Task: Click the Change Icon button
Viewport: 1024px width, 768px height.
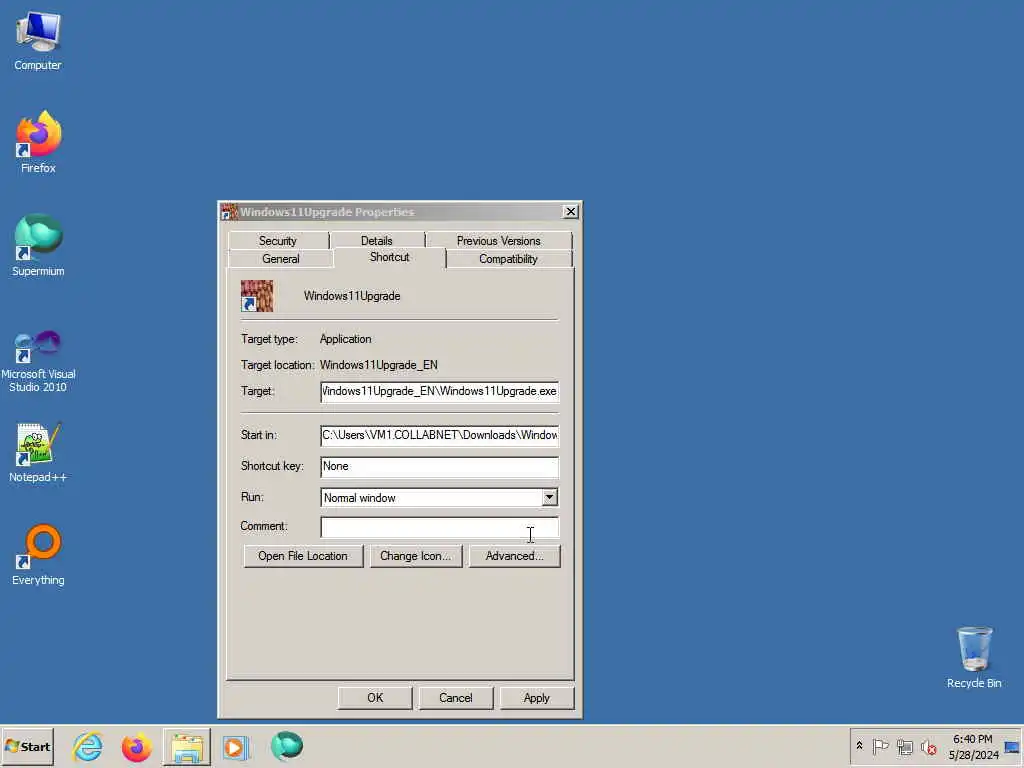Action: 416,556
